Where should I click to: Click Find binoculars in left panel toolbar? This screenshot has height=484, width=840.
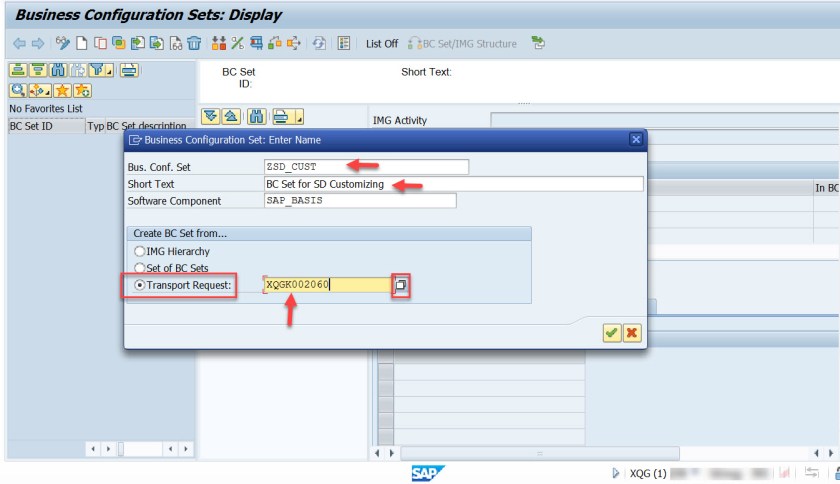58,70
